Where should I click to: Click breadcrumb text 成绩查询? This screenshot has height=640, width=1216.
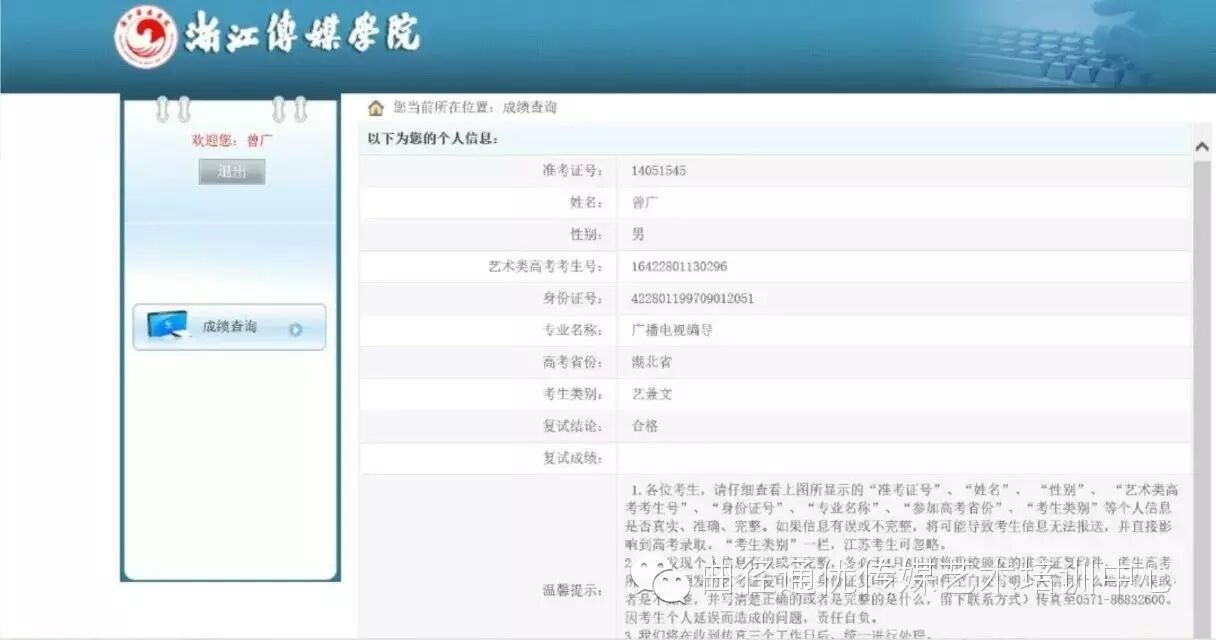pyautogui.click(x=529, y=107)
